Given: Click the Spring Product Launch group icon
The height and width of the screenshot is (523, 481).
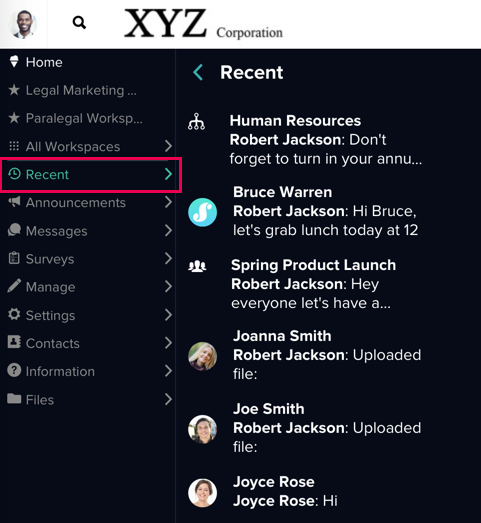Looking at the screenshot, I should (x=197, y=266).
